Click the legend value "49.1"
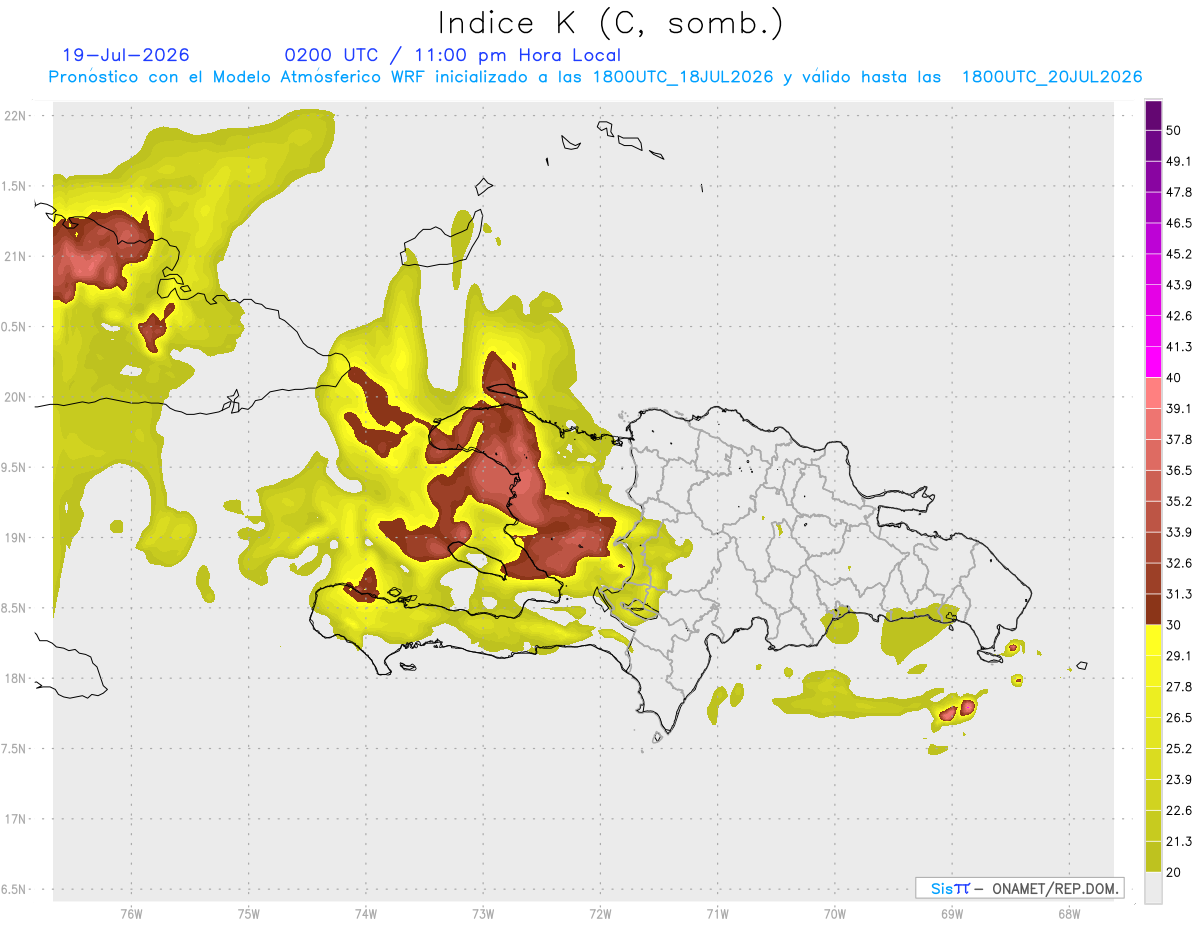This screenshot has width=1200, height=927. click(1179, 161)
